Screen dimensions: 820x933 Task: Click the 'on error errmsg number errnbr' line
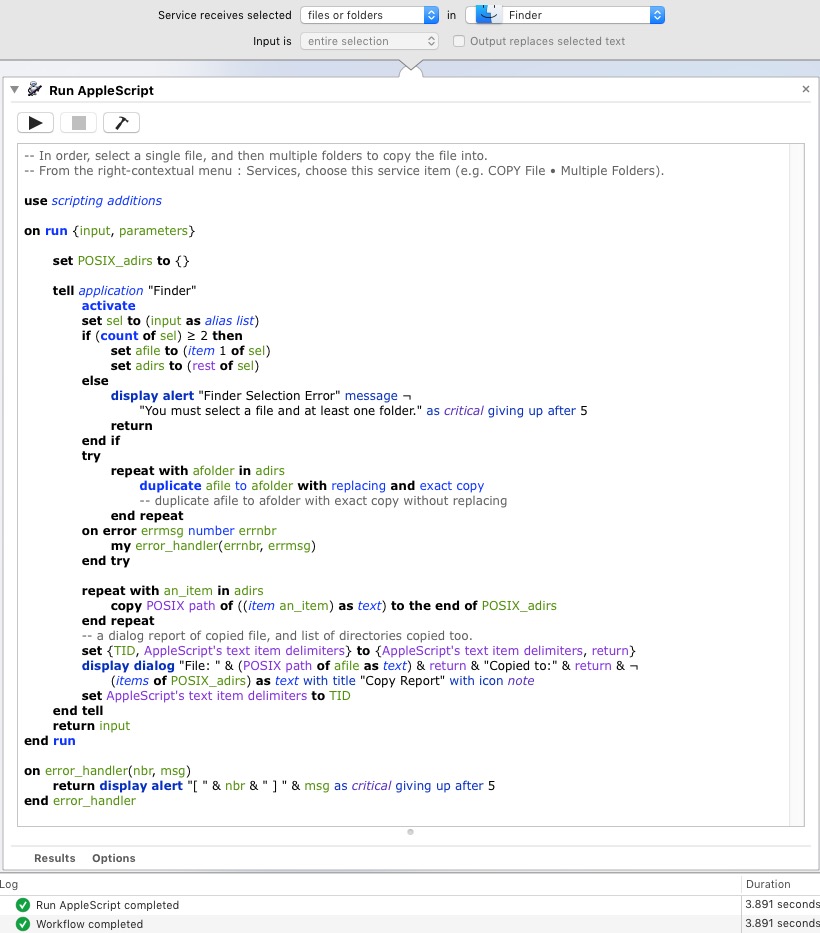(179, 531)
